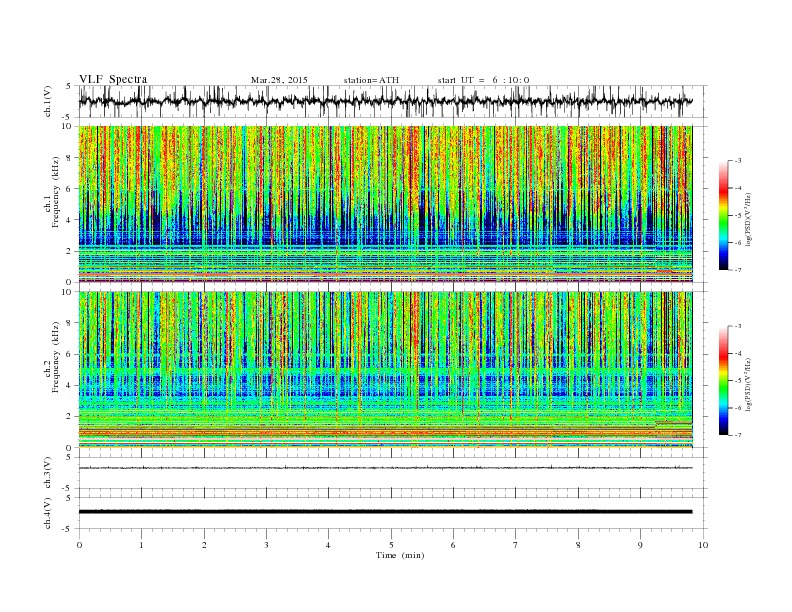Click the "ch.1 Frequency (kHz)" axis label
The width and height of the screenshot is (792, 612).
click(52, 192)
